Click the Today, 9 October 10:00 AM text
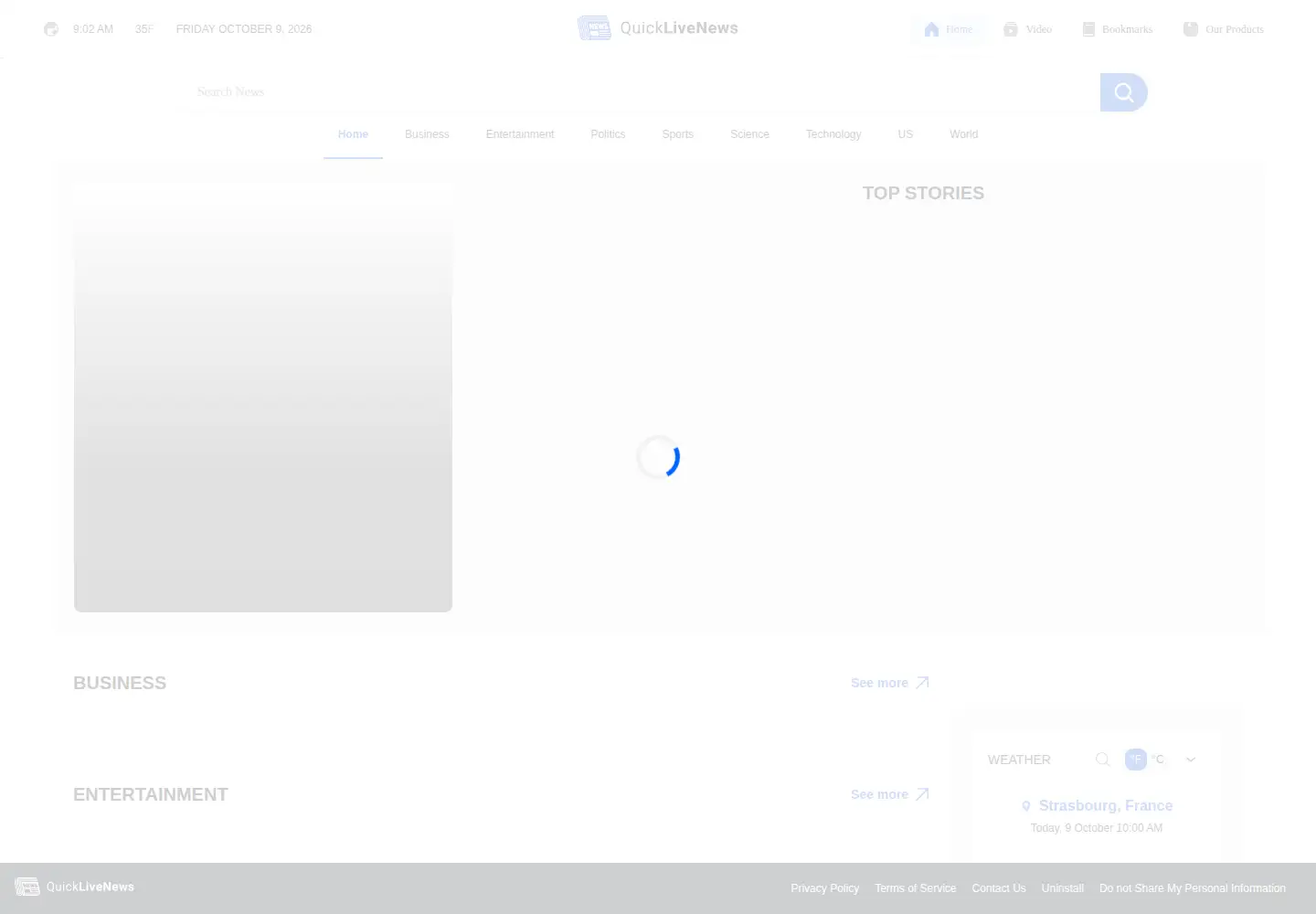 click(x=1097, y=828)
